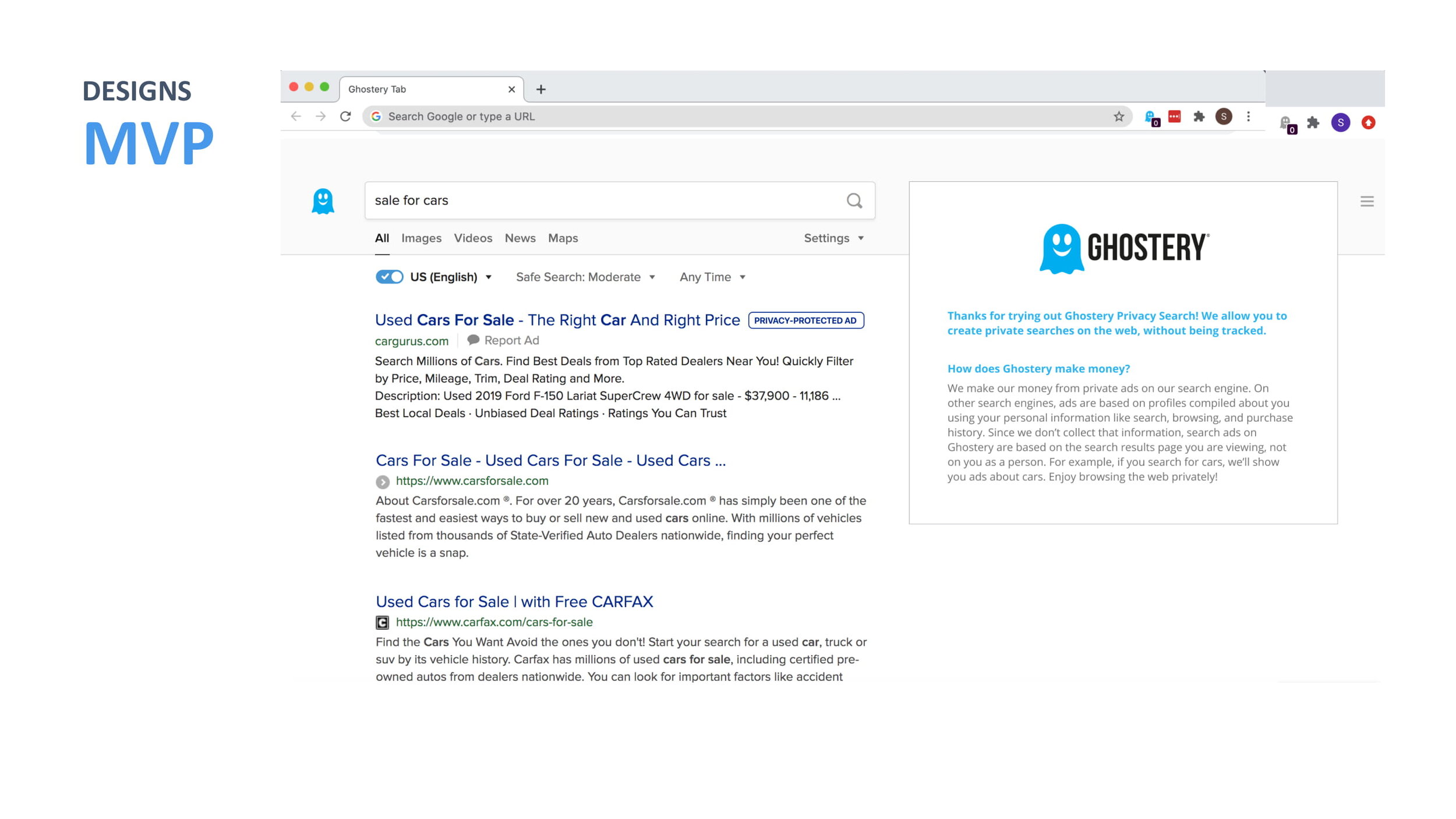
Task: Switch to the News tab
Action: (x=520, y=238)
